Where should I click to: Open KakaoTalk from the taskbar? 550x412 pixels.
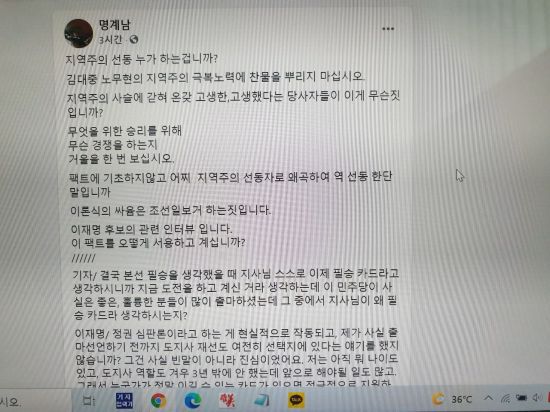point(296,400)
